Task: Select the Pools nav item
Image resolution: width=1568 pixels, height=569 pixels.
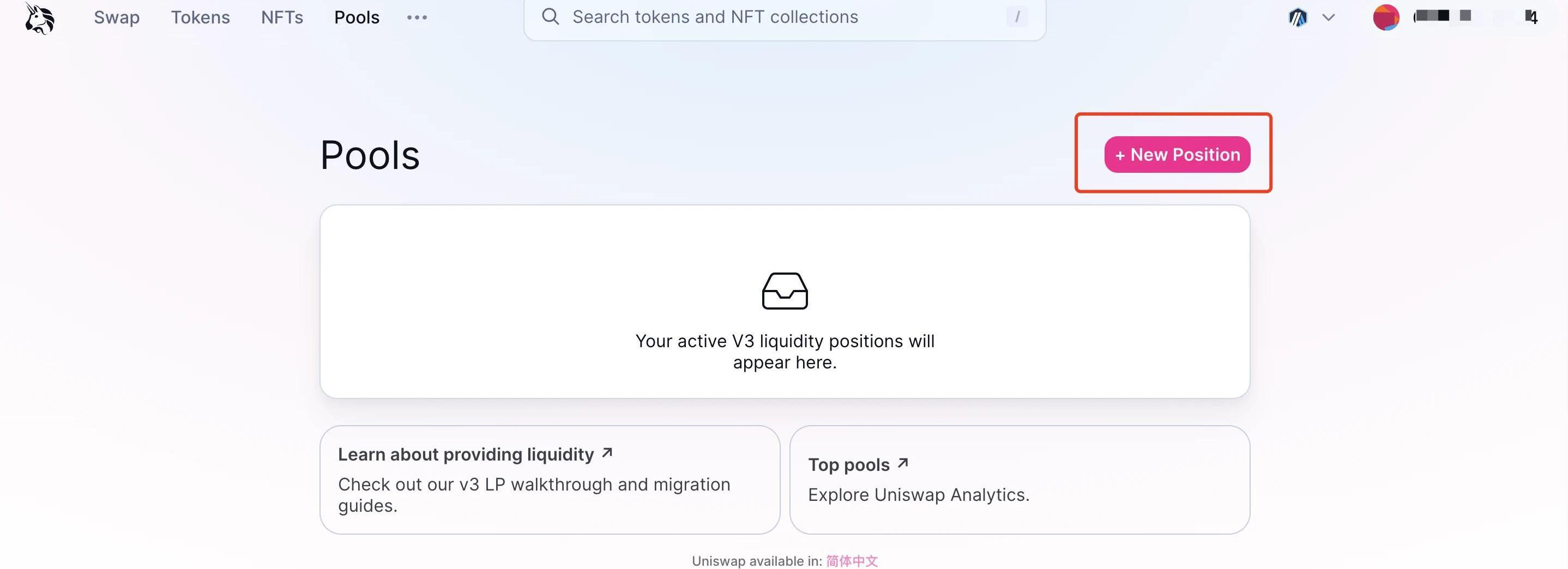Action: (357, 17)
